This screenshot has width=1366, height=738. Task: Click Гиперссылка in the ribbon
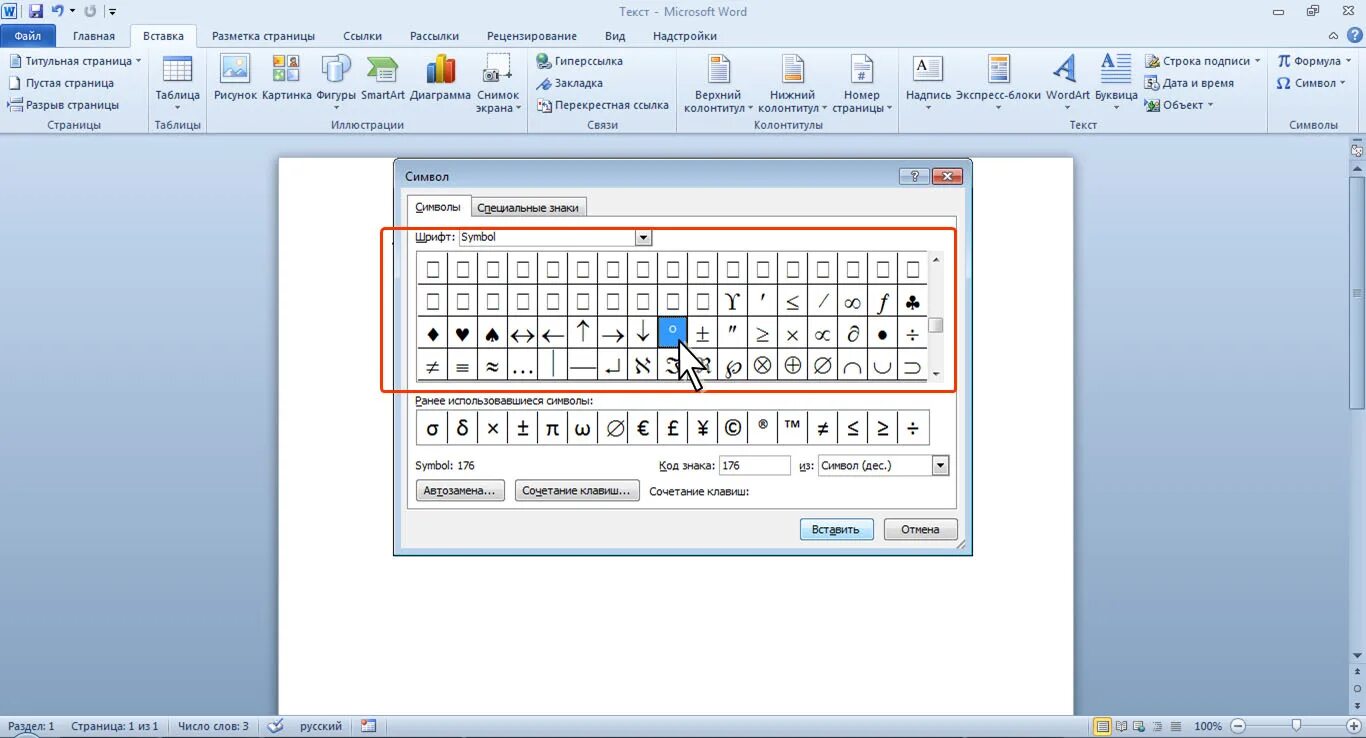(x=580, y=61)
